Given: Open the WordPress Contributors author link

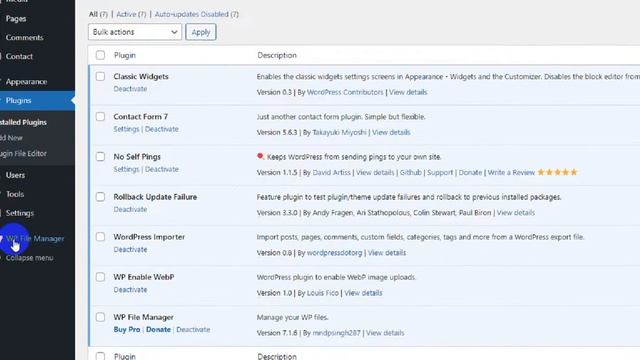Looking at the screenshot, I should click(345, 92).
